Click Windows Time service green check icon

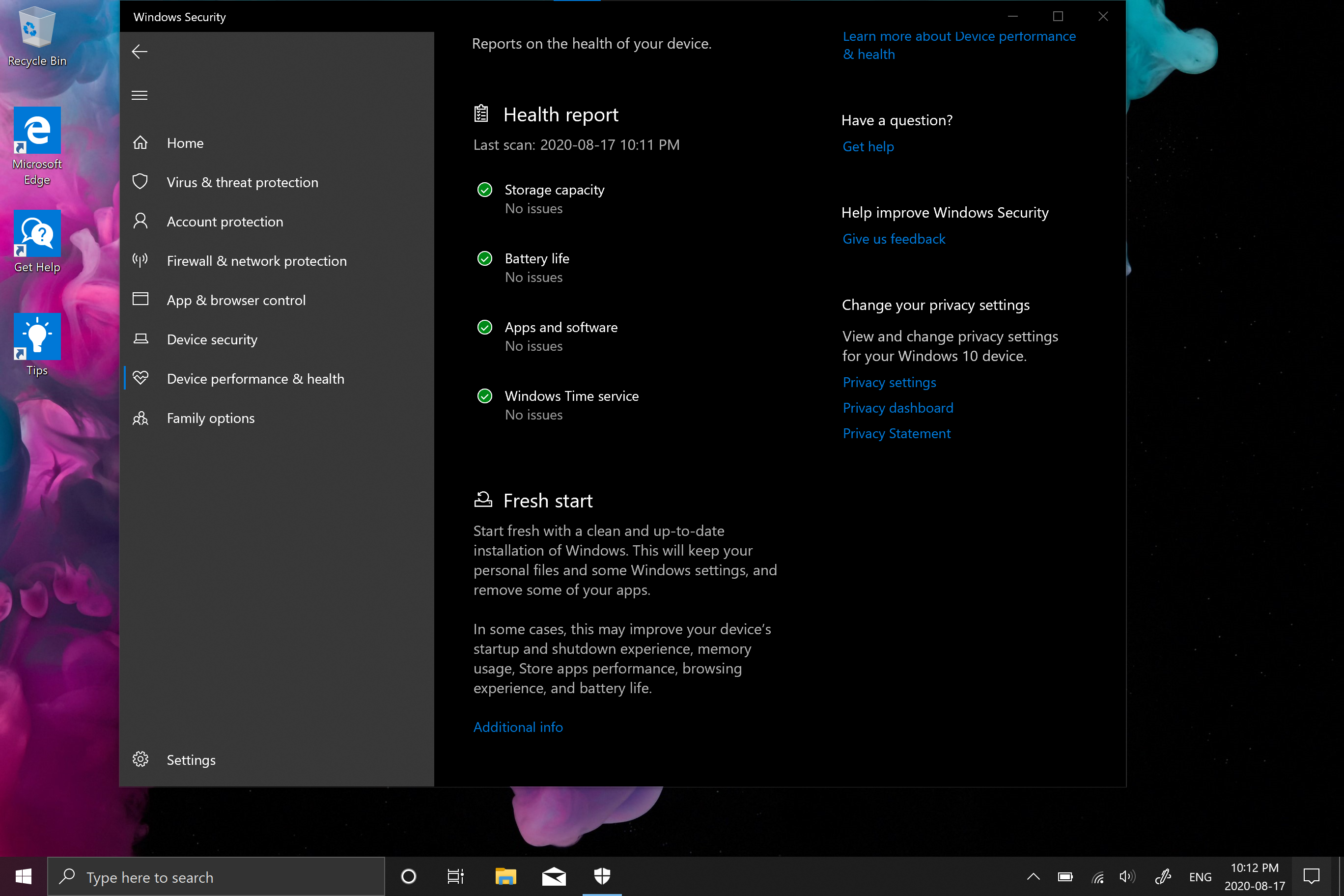click(x=484, y=396)
